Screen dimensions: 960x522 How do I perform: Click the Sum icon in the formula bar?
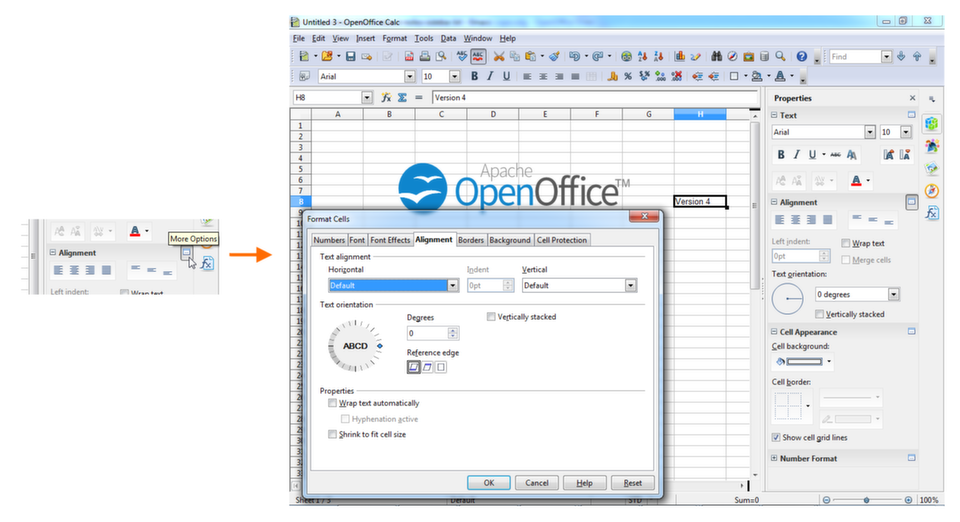click(402, 97)
